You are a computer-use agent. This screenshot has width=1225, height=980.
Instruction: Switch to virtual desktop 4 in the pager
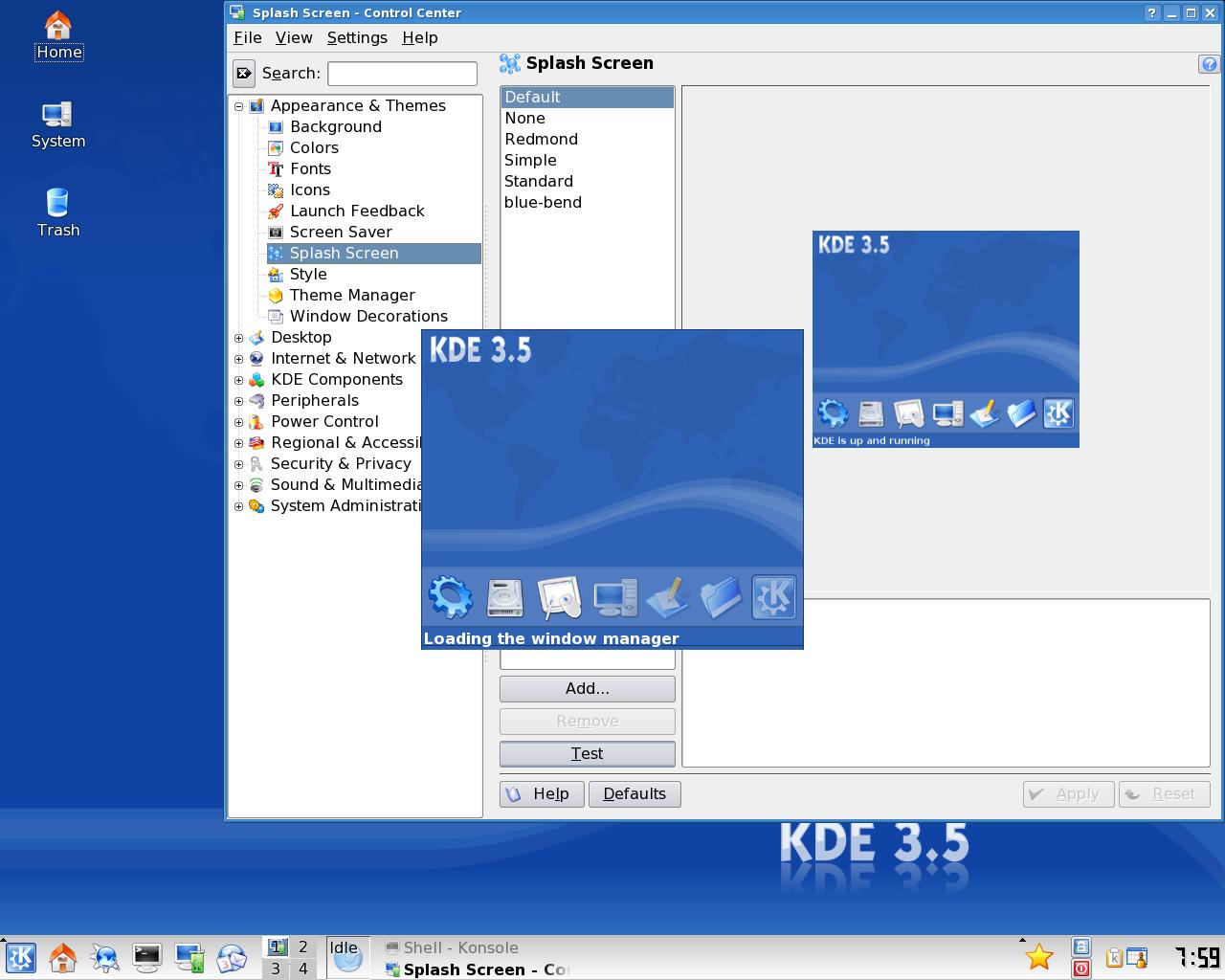coord(303,969)
